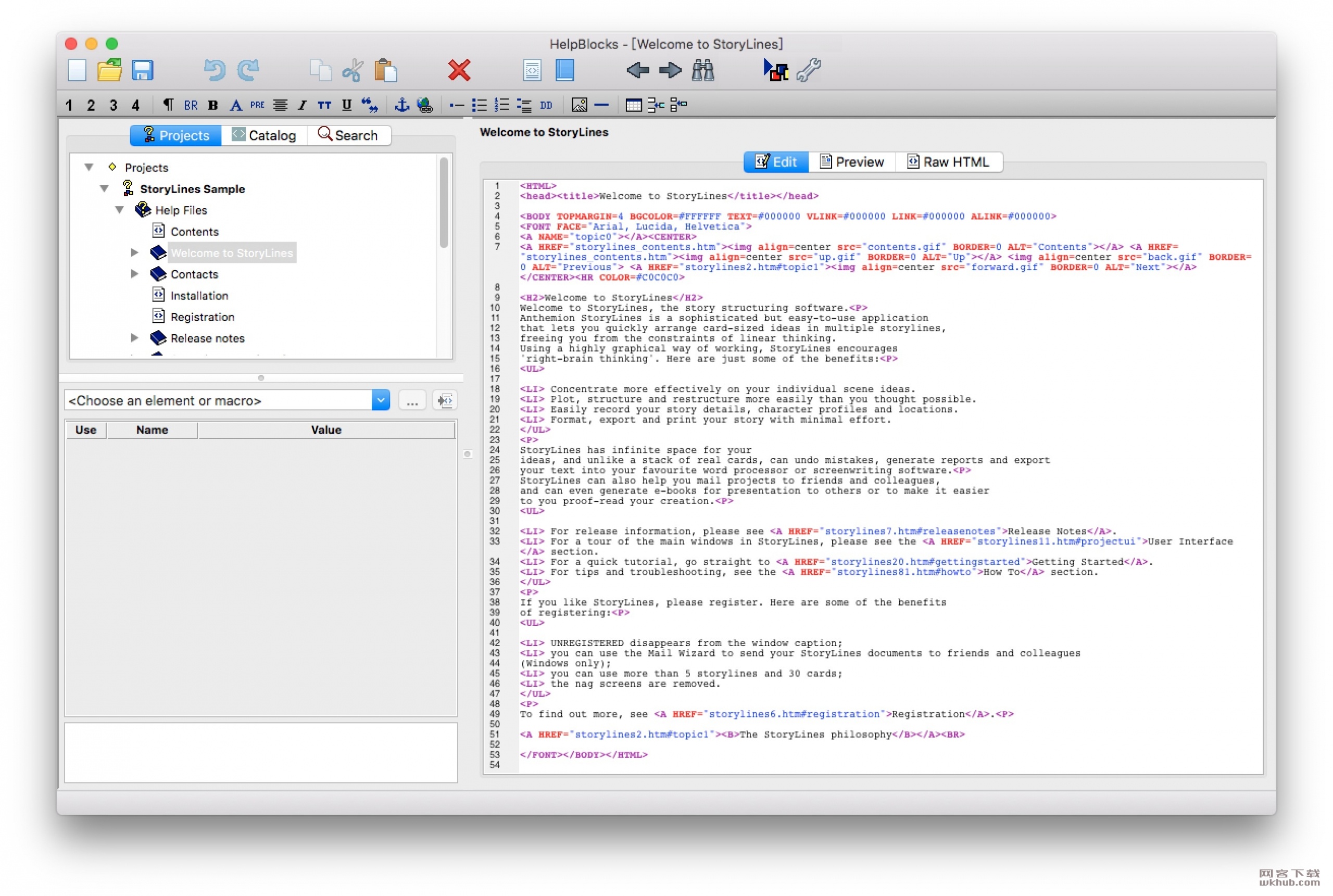Go forward with the right arrow
This screenshot has width=1333, height=896.
(x=670, y=70)
